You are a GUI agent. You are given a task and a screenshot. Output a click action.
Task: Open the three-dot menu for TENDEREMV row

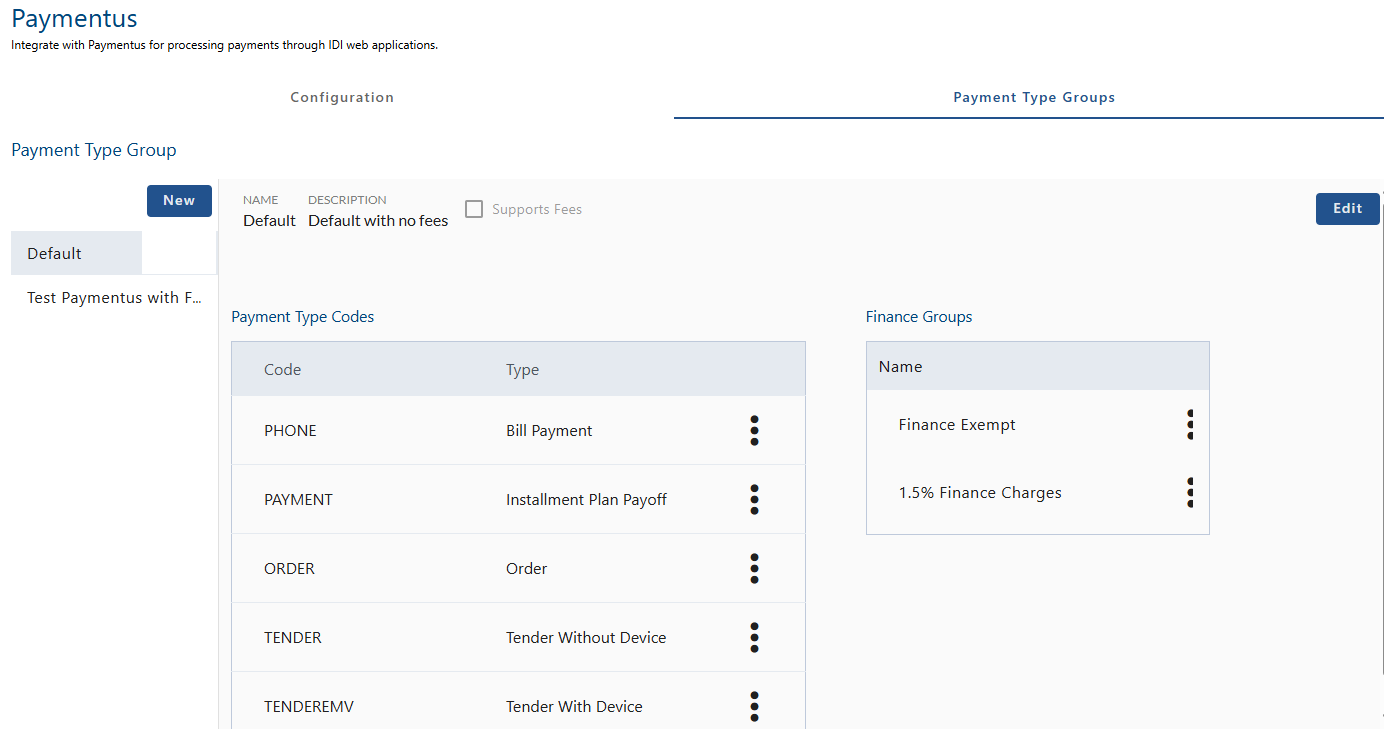point(754,706)
